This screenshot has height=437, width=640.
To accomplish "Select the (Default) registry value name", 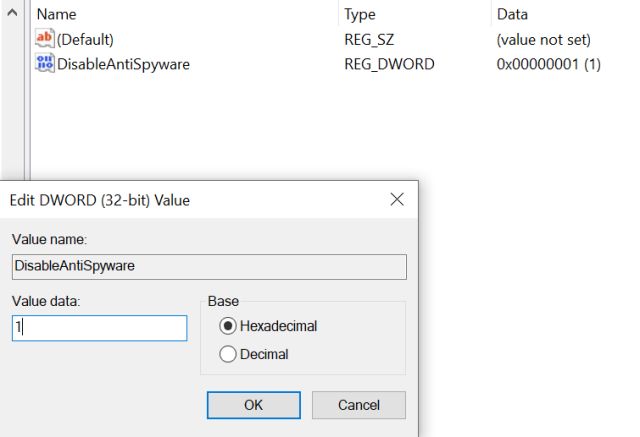I will tap(85, 40).
